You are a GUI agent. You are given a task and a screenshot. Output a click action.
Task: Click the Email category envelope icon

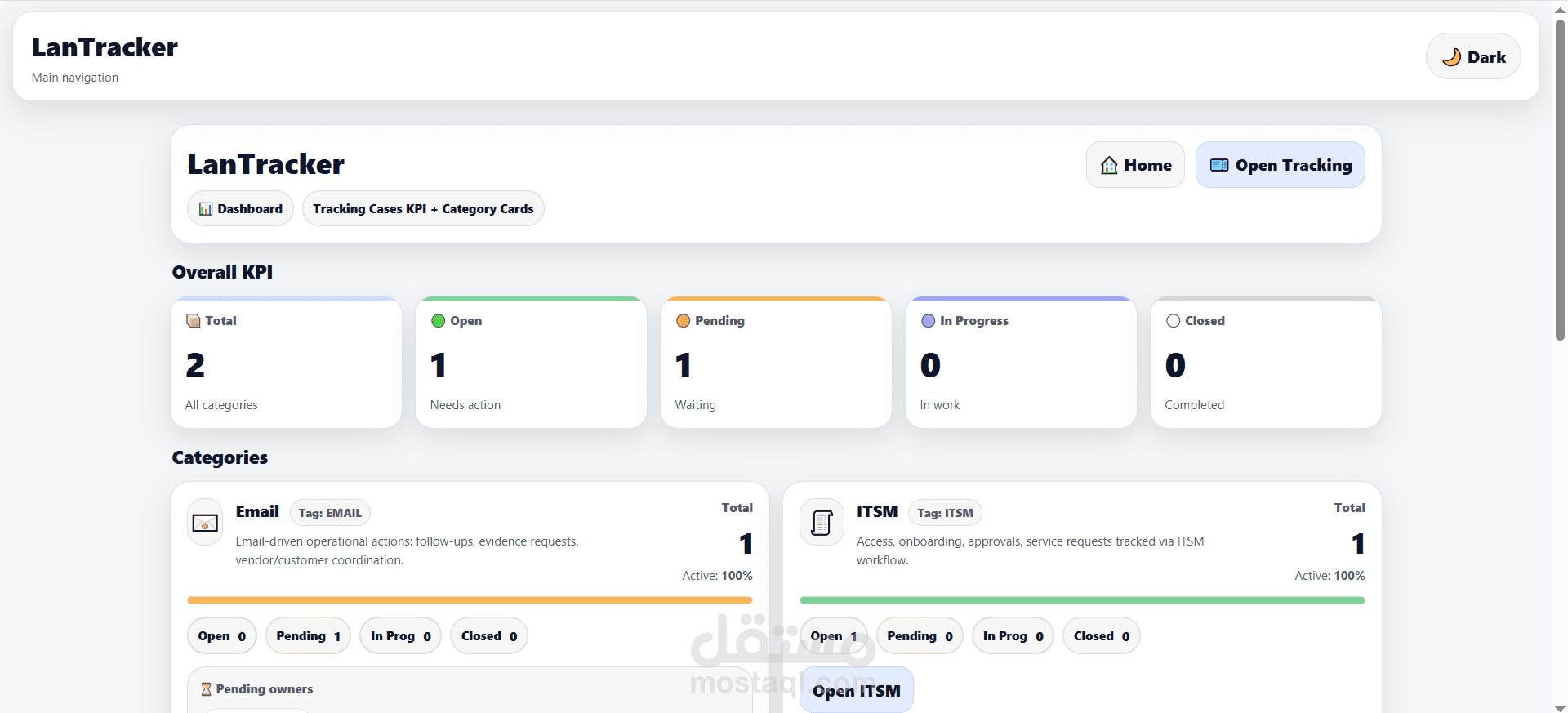point(205,523)
